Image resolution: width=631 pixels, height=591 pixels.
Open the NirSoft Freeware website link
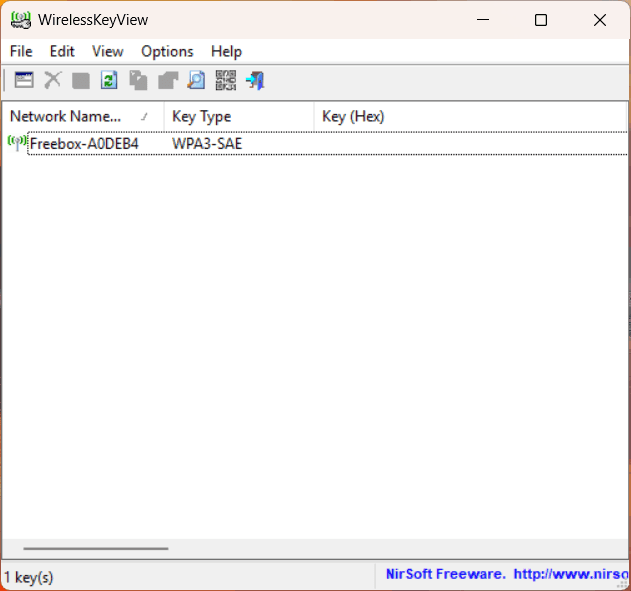pos(507,574)
